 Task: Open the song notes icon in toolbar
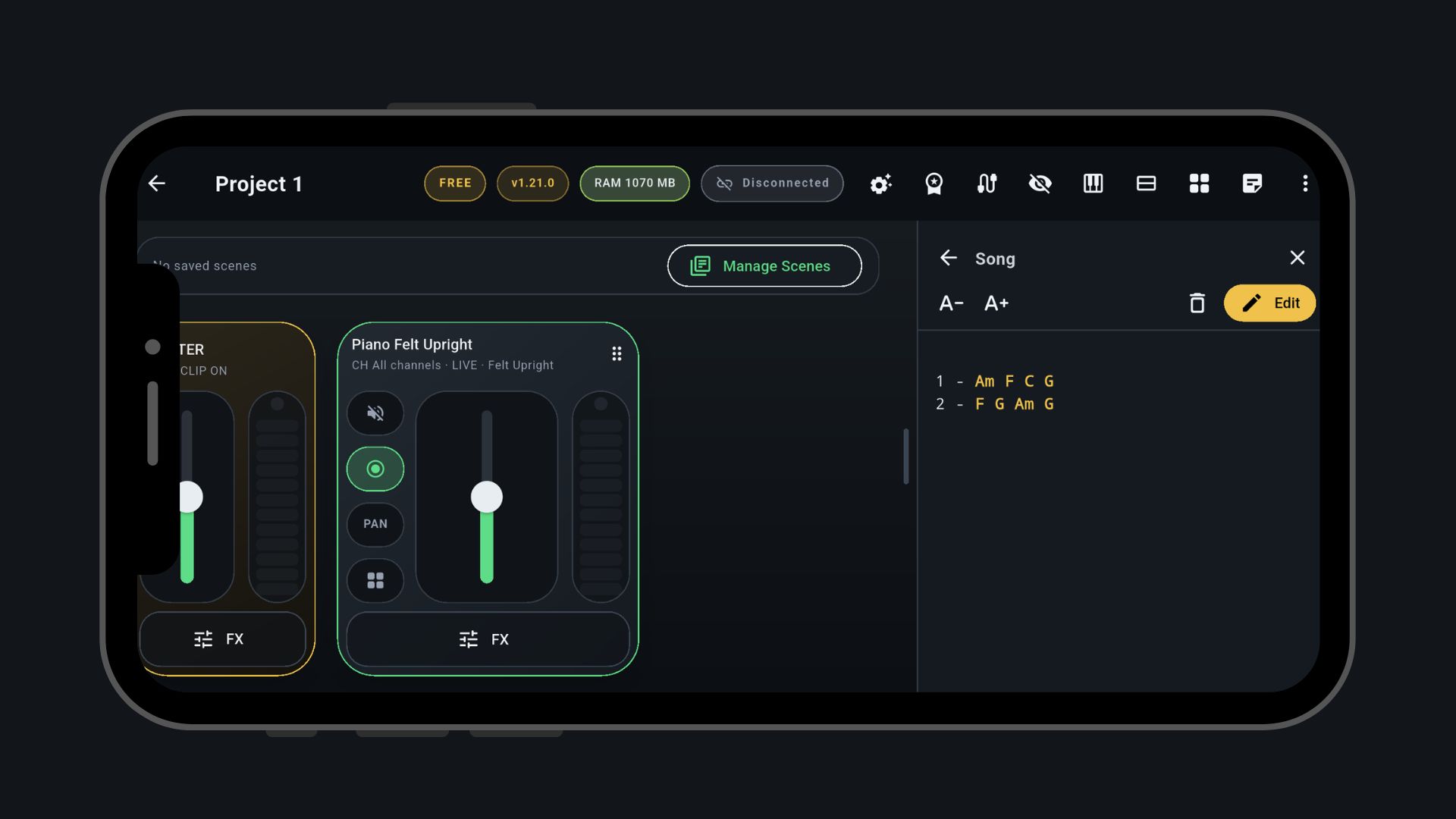click(1252, 184)
